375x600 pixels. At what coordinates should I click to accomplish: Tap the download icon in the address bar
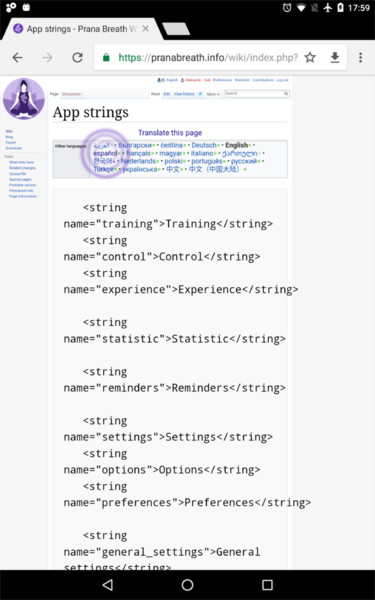[x=335, y=58]
